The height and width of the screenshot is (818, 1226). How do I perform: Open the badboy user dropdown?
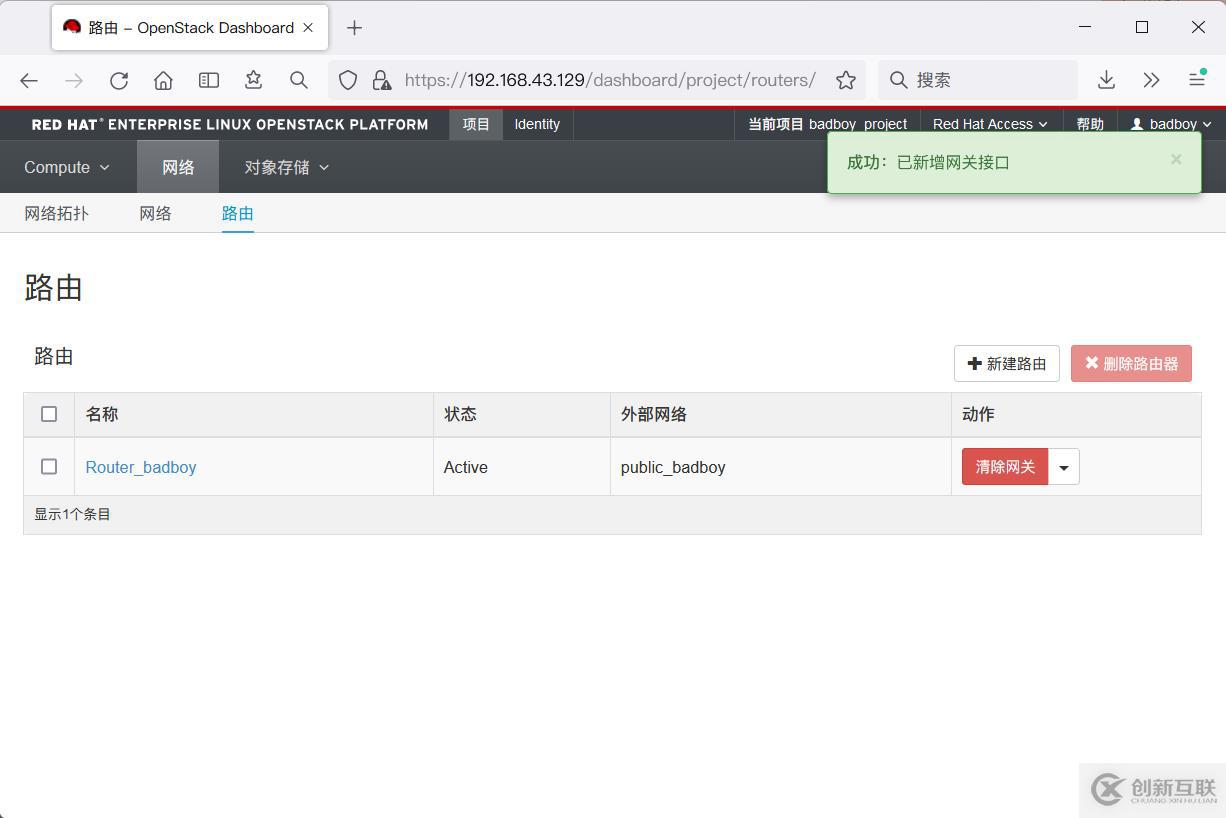[1171, 124]
